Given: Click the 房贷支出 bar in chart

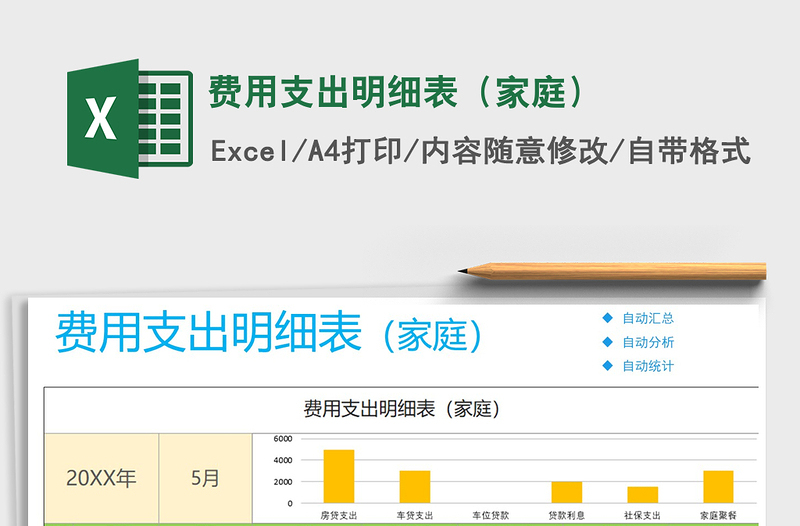Looking at the screenshot, I should click(x=339, y=477).
